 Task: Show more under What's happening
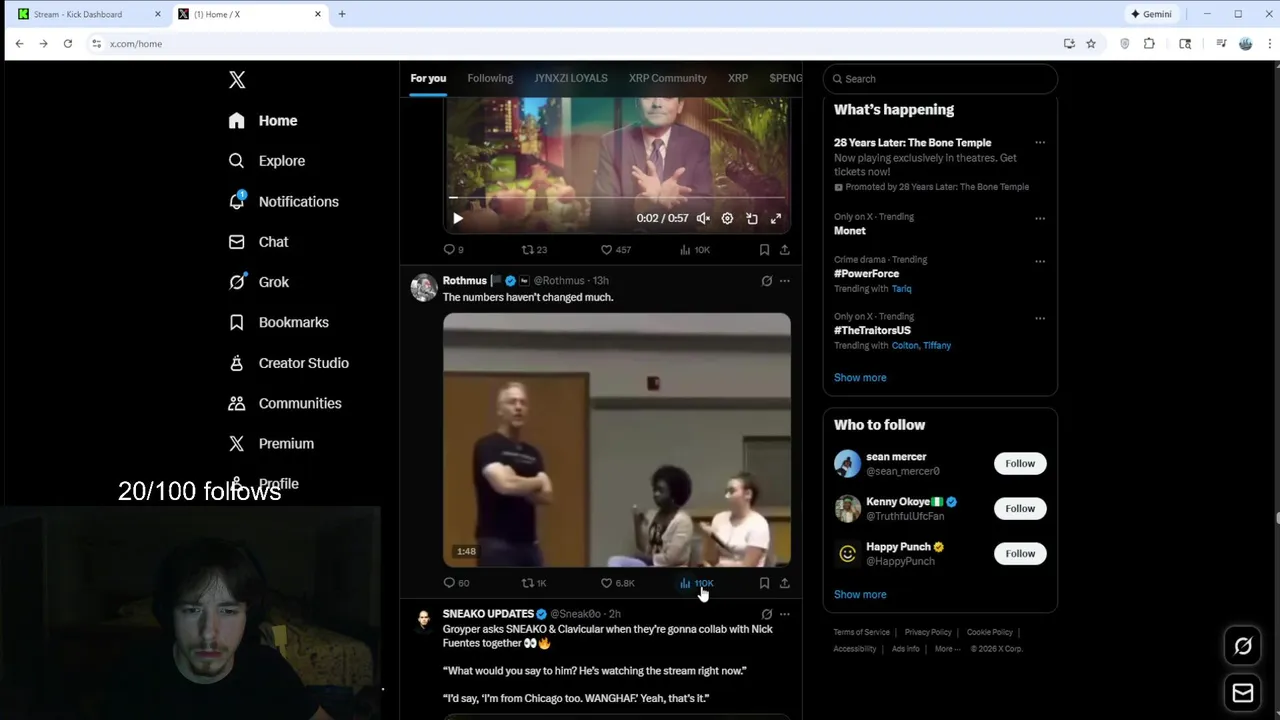(860, 378)
